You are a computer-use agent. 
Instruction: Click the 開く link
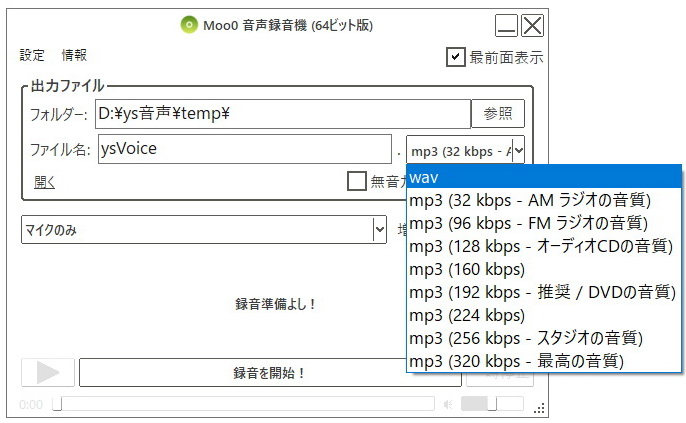tap(44, 182)
